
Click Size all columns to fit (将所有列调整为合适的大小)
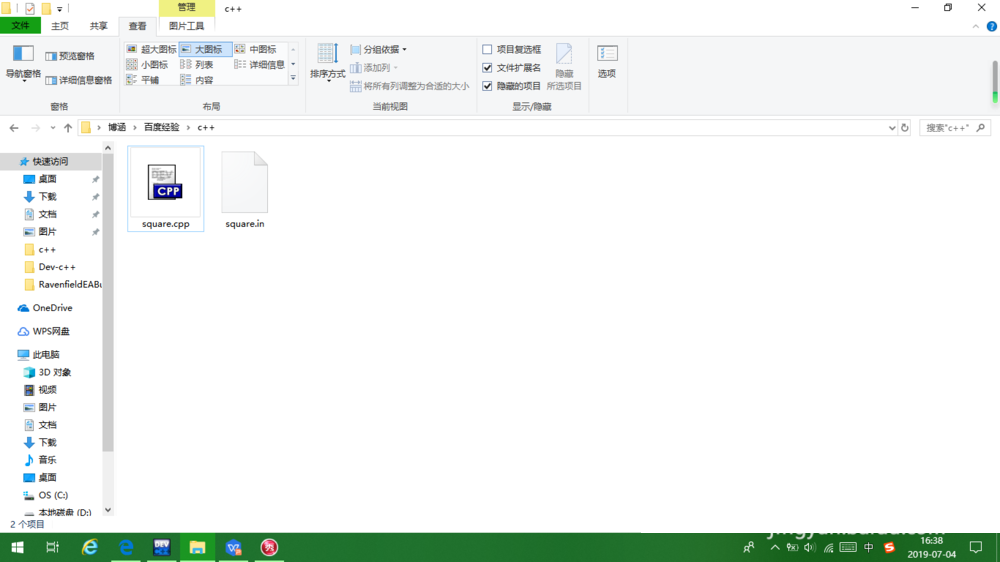point(409,86)
